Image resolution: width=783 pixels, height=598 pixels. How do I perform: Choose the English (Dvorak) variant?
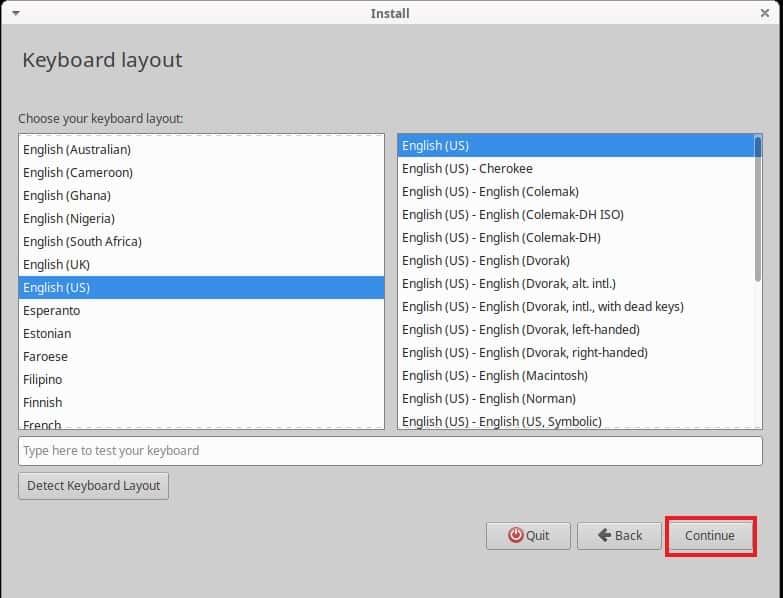(x=576, y=261)
